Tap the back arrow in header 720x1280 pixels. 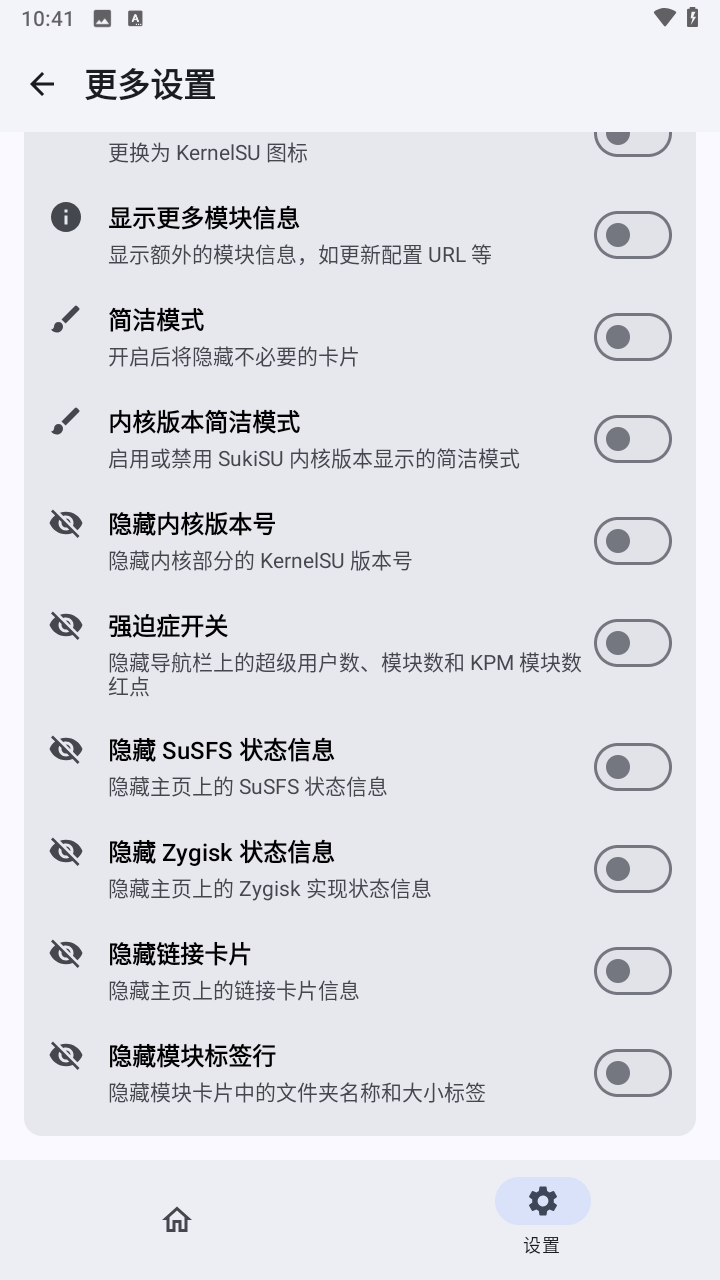point(42,84)
